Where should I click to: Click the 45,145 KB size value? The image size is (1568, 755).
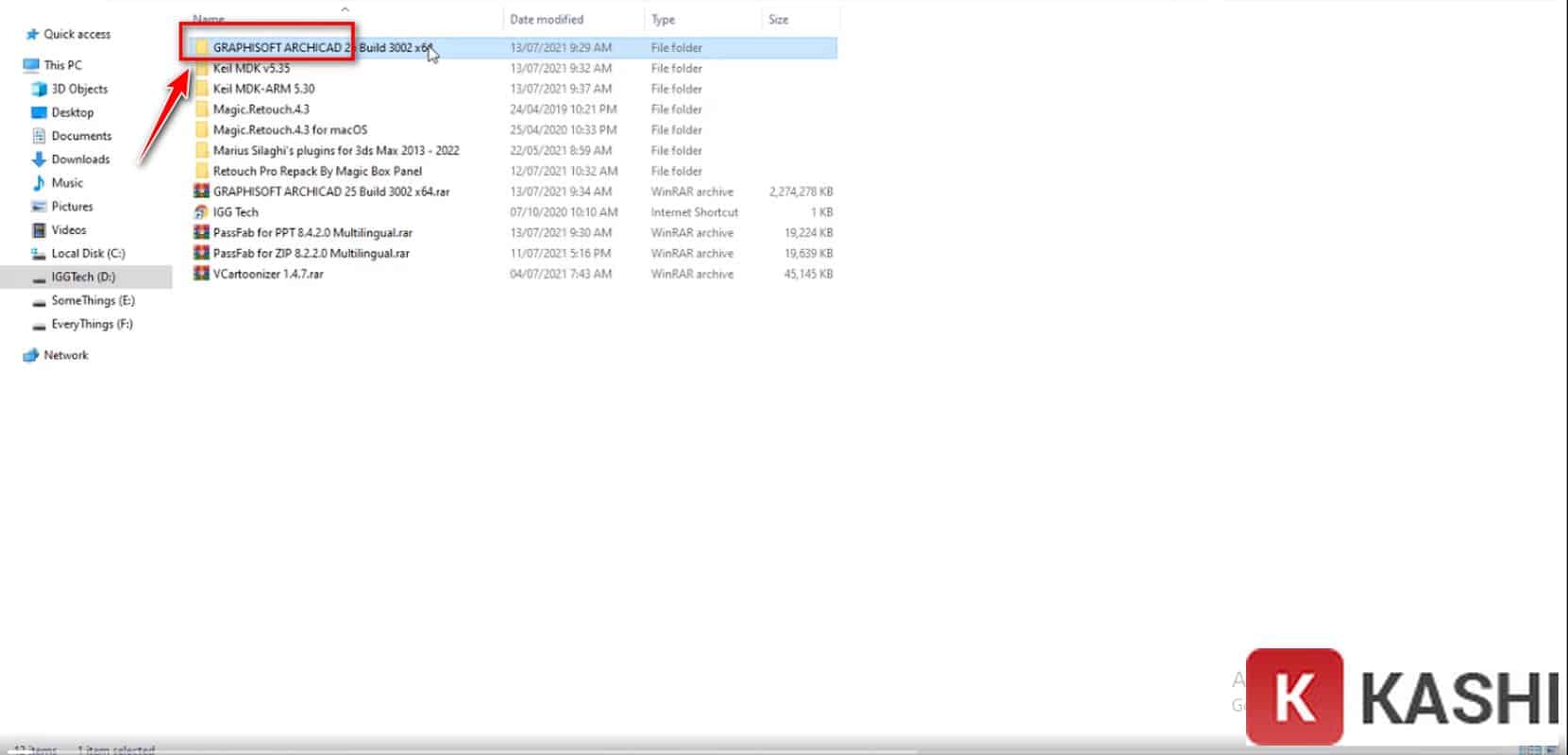(x=808, y=275)
